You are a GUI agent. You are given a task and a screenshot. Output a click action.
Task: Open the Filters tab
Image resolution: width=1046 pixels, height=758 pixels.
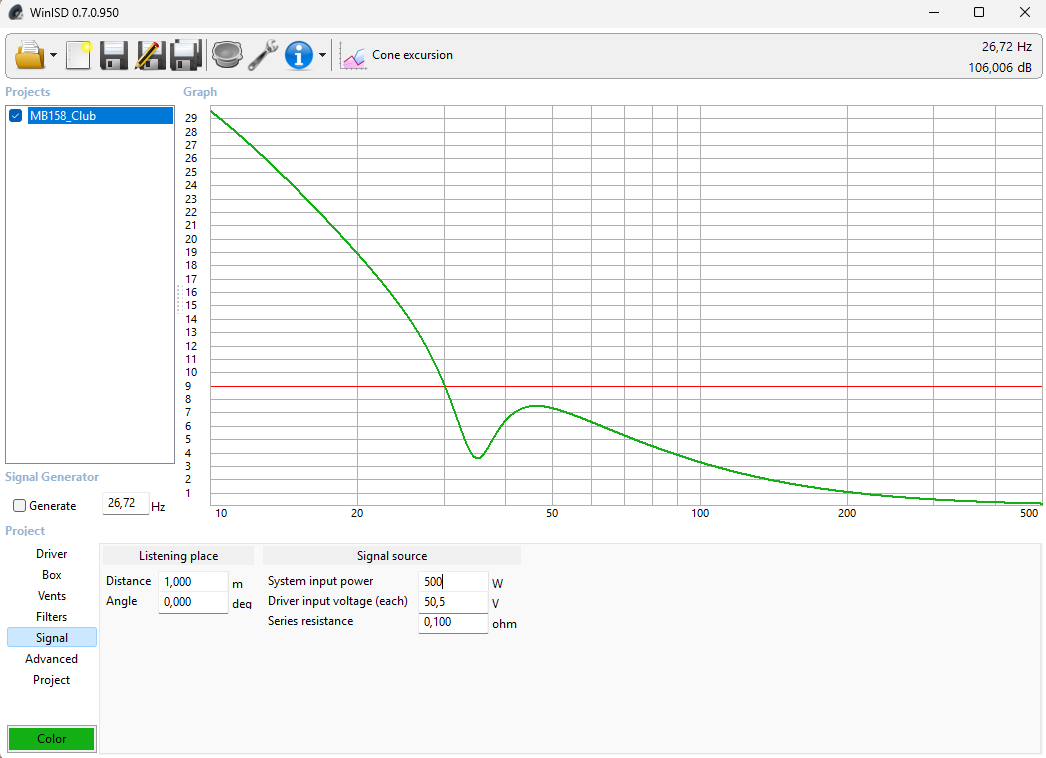[51, 617]
